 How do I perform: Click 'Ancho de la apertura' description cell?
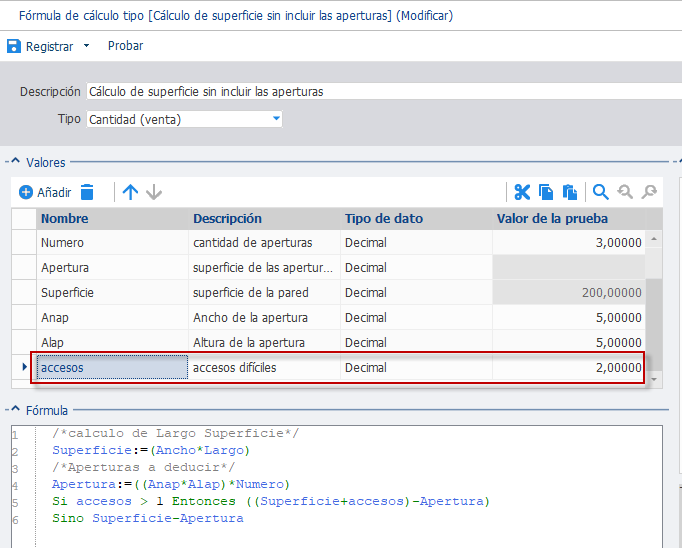pos(264,317)
